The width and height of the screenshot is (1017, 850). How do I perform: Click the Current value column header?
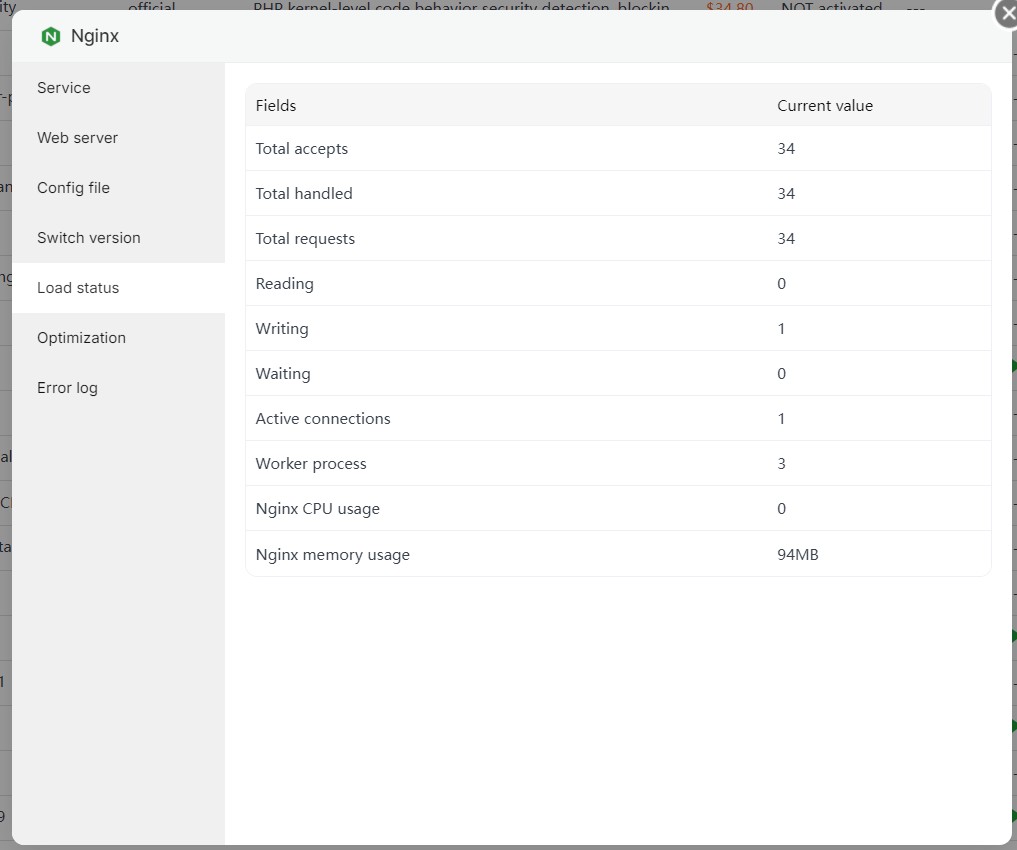click(x=825, y=106)
